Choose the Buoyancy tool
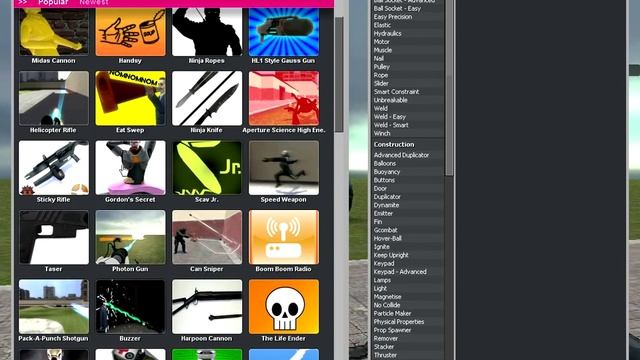Image resolution: width=640 pixels, height=360 pixels. point(387,172)
